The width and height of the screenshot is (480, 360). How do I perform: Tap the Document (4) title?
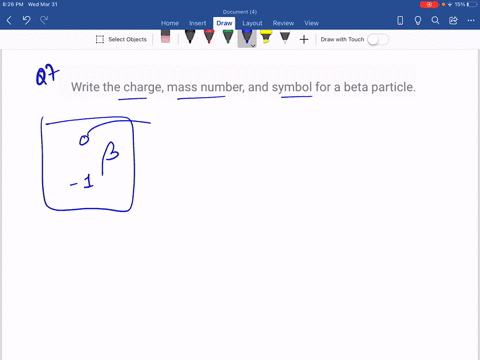click(240, 12)
